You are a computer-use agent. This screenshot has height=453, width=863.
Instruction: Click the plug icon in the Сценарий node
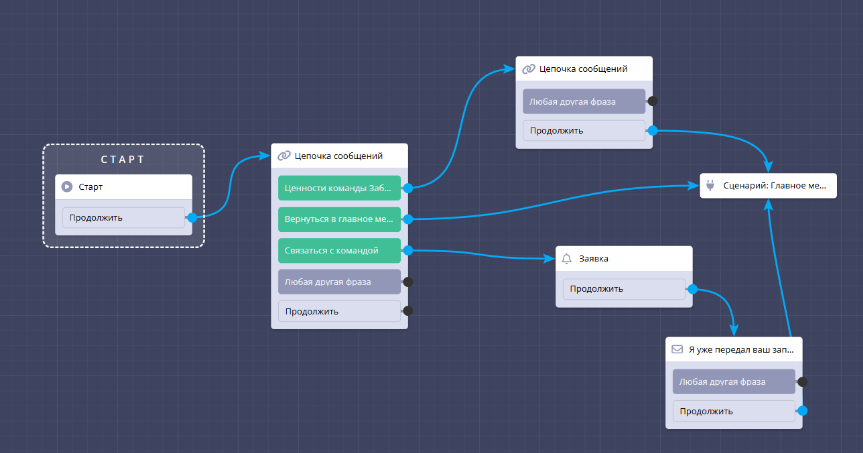(x=710, y=185)
